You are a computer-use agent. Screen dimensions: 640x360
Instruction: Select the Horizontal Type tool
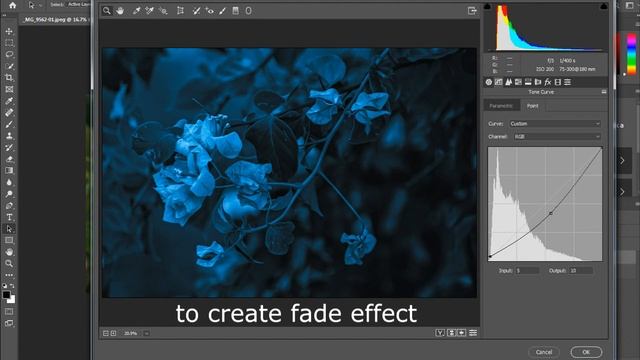[x=9, y=217]
